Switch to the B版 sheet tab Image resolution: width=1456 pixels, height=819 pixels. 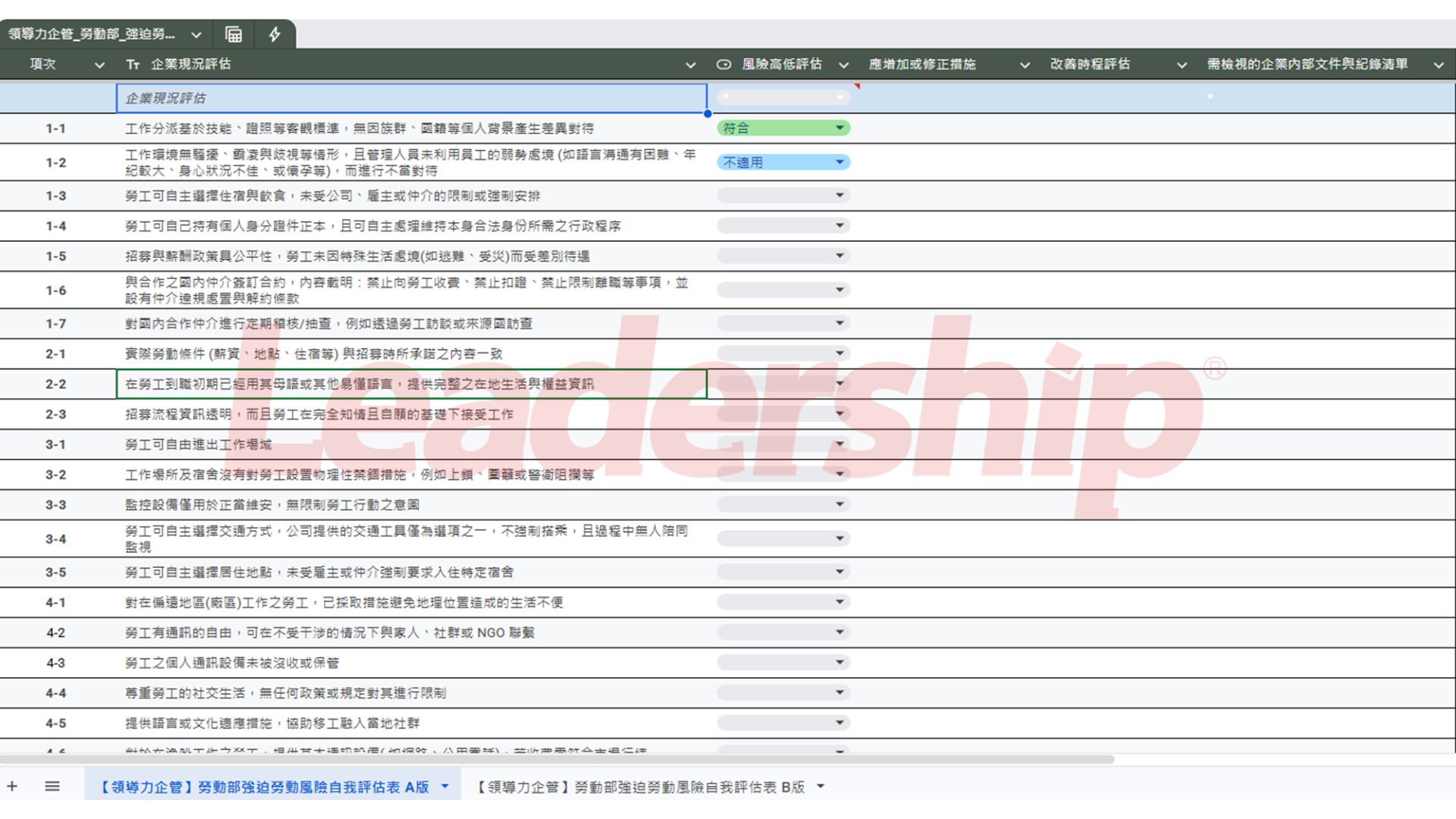tap(640, 787)
